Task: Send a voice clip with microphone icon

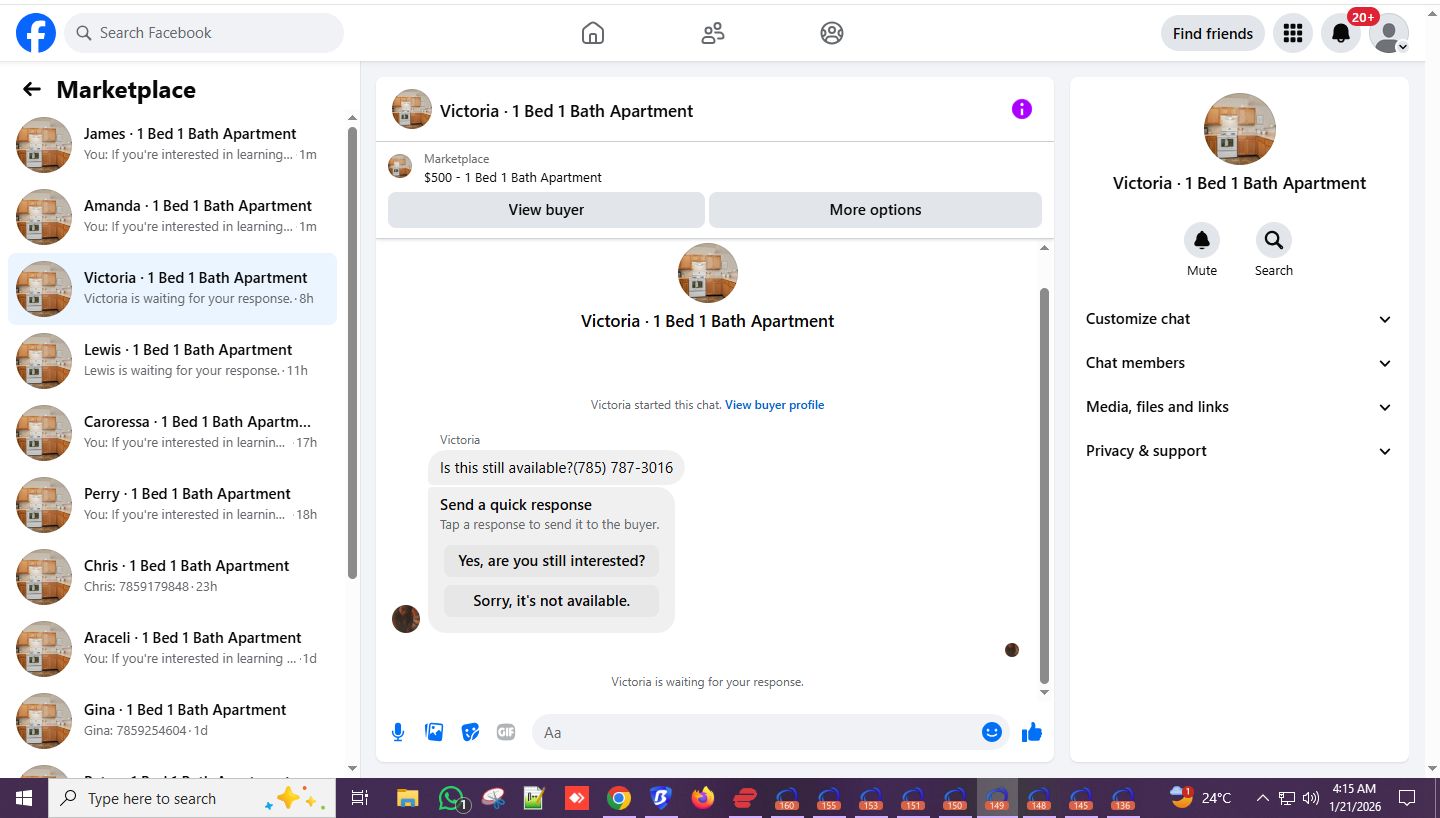Action: coord(398,732)
